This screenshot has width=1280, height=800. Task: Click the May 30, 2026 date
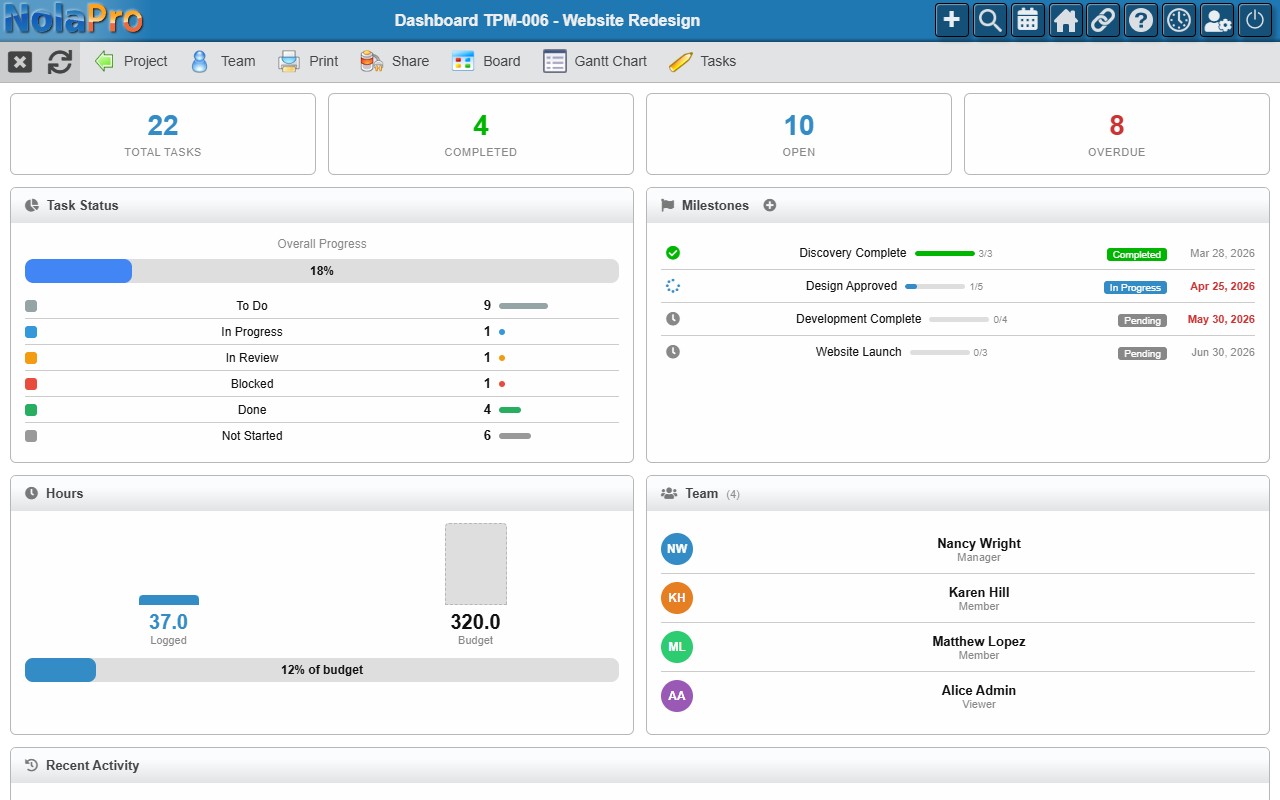1221,319
